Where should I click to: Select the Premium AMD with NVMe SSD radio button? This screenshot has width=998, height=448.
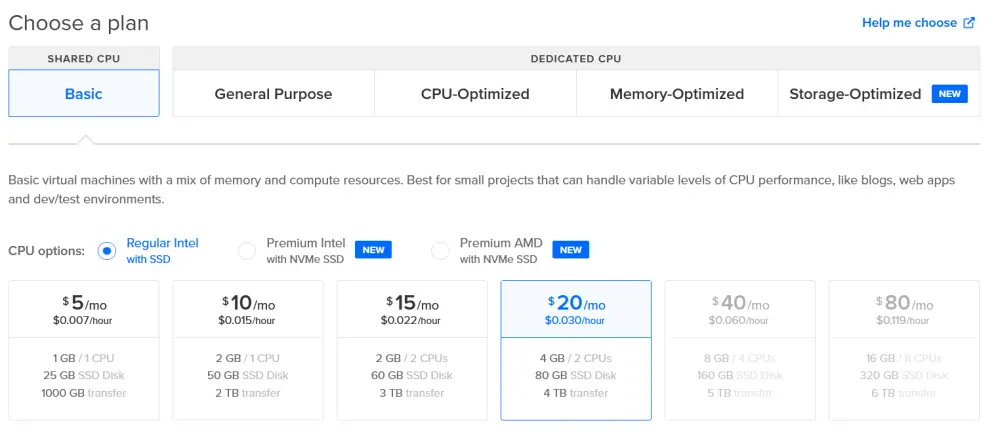pos(440,251)
